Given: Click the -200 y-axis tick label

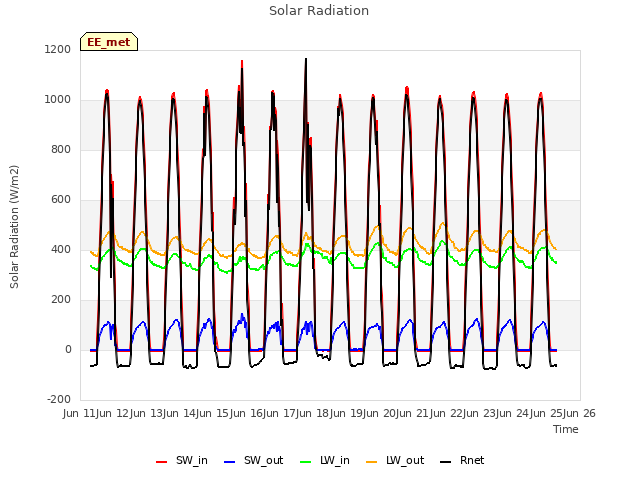Looking at the screenshot, I should [x=59, y=399].
